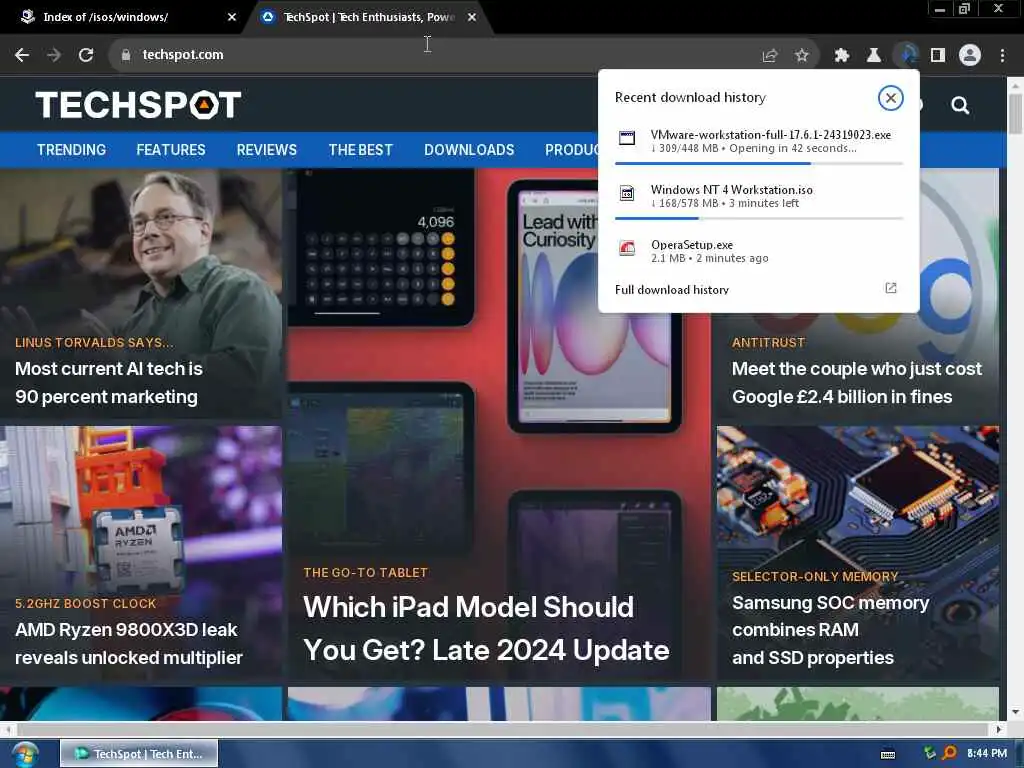This screenshot has width=1024, height=768.
Task: Click the vertical scrollbar up arrow
Action: 1016,85
